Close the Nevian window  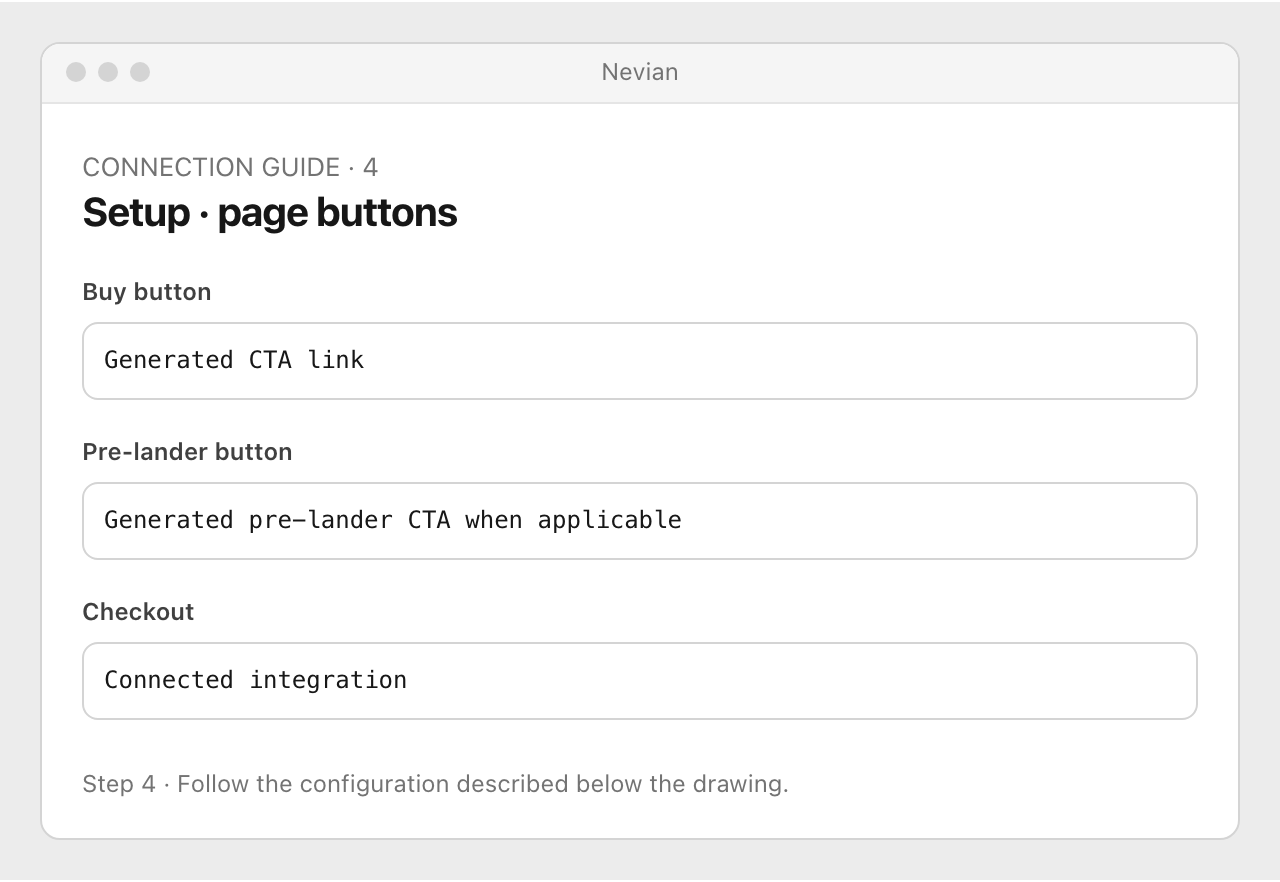pos(76,72)
